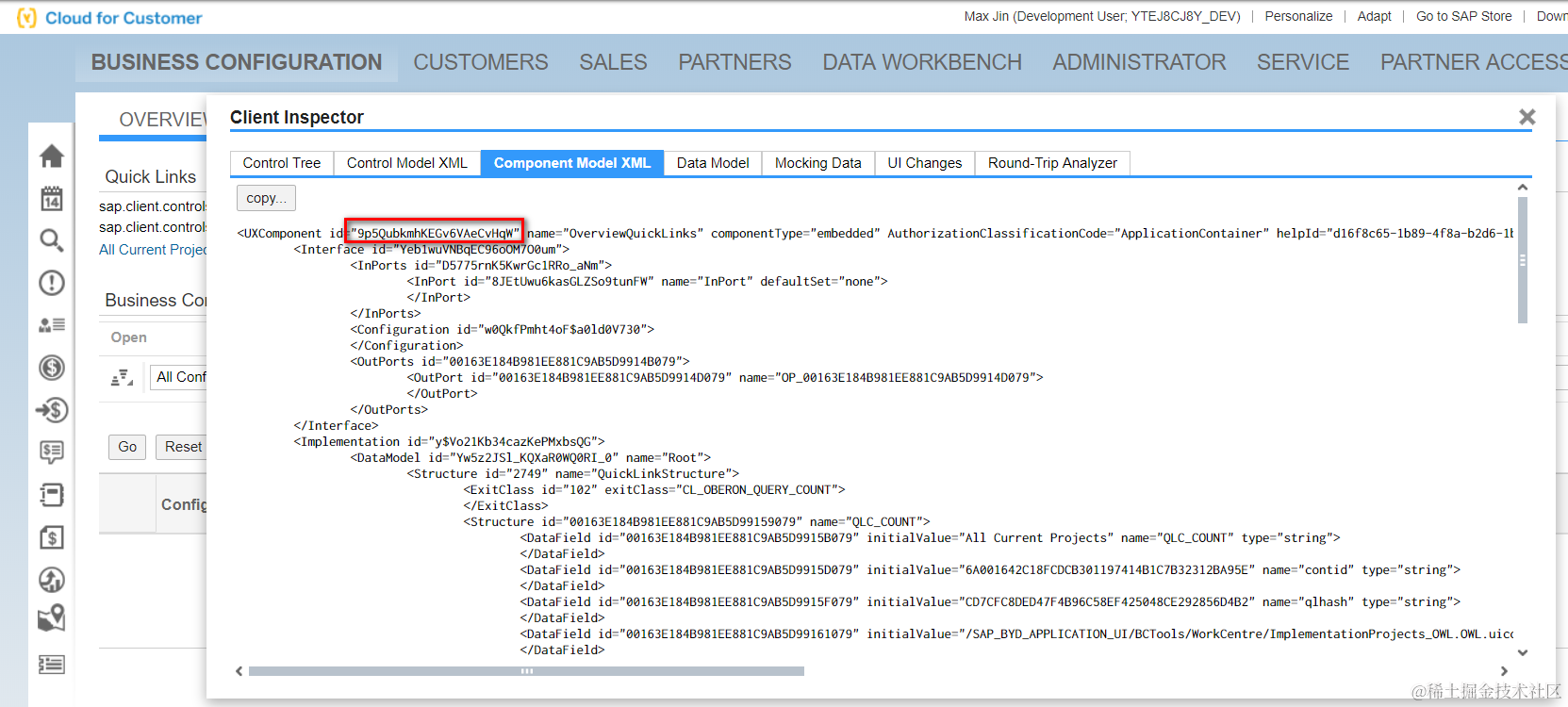The height and width of the screenshot is (707, 1568).
Task: Click the scroll right arrow of XML pane
Action: tap(1504, 671)
